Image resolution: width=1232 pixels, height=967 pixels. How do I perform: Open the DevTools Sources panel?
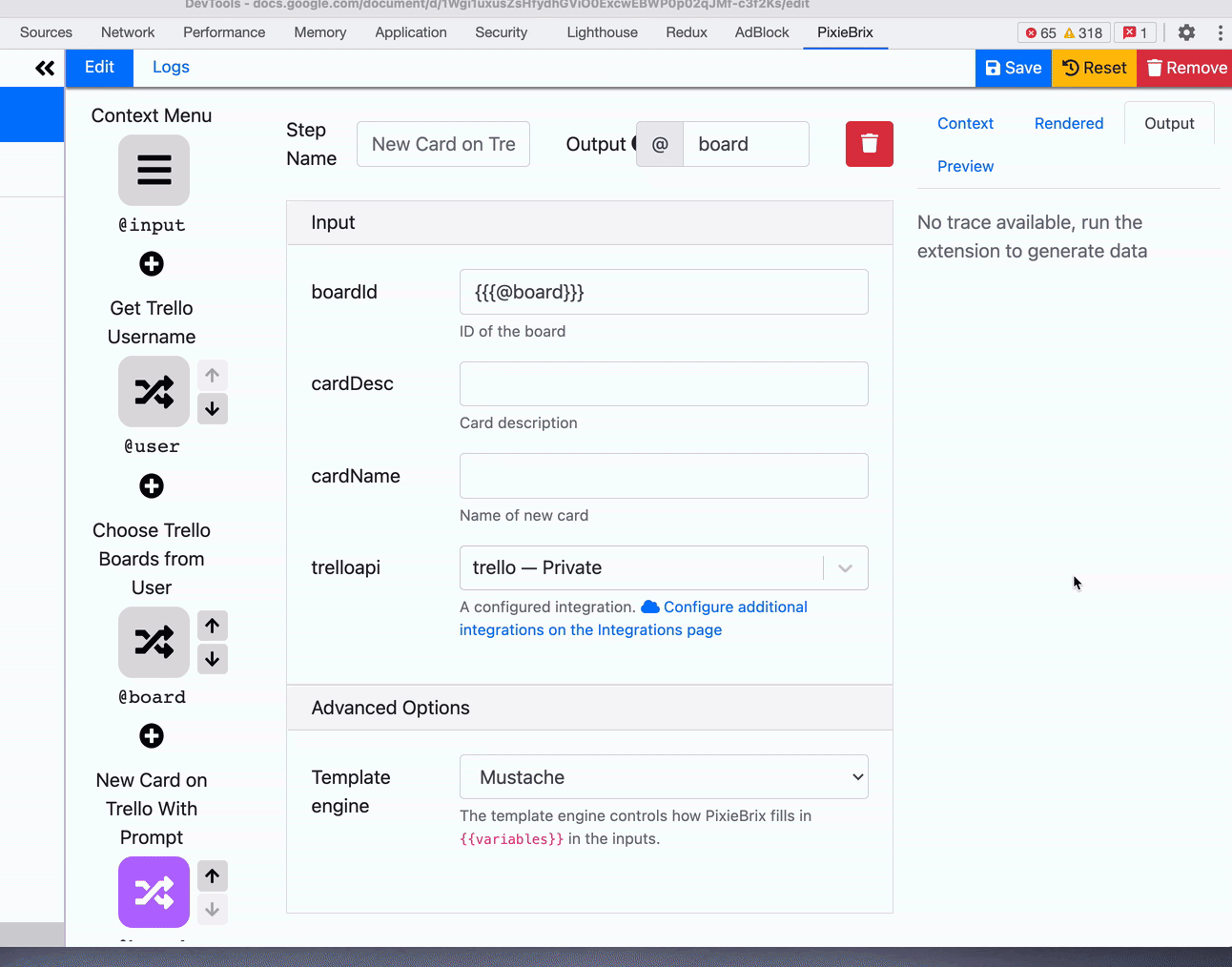pos(46,32)
